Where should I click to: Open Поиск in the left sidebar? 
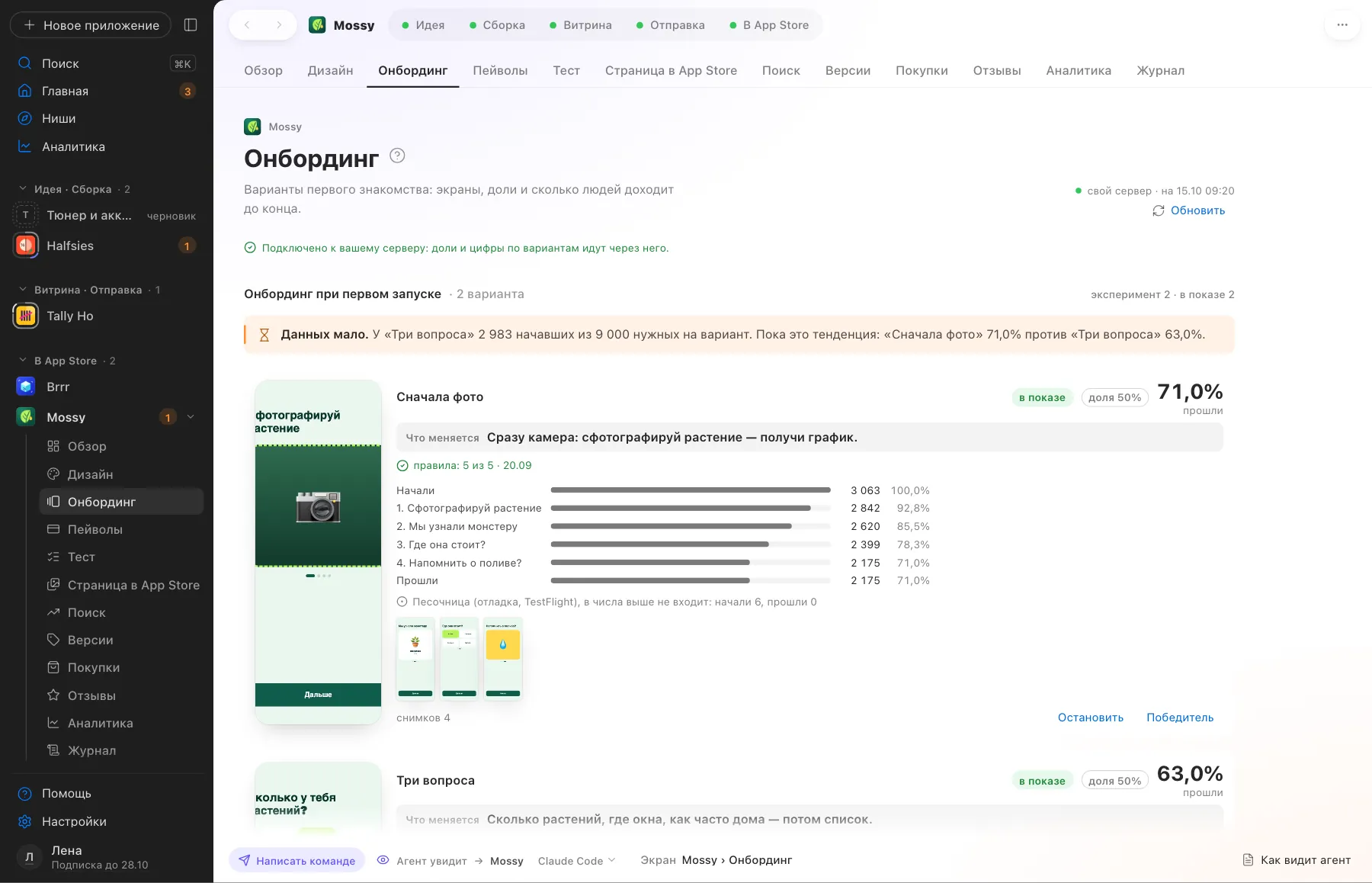click(x=107, y=63)
